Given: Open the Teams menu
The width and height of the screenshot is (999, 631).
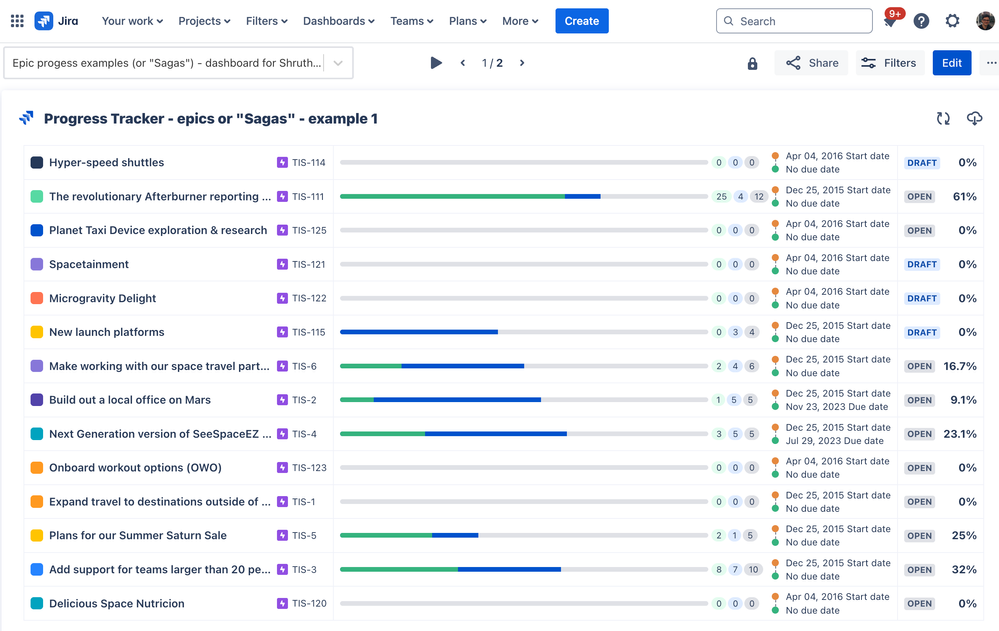Looking at the screenshot, I should pyautogui.click(x=412, y=21).
